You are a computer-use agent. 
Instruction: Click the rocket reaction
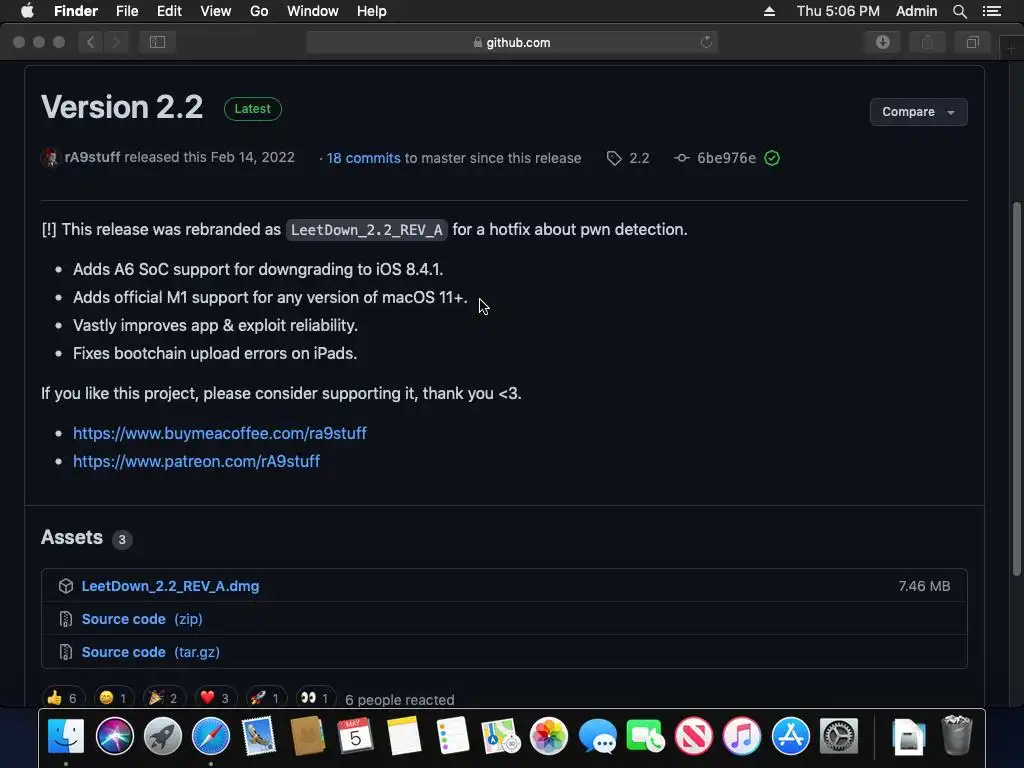click(265, 698)
